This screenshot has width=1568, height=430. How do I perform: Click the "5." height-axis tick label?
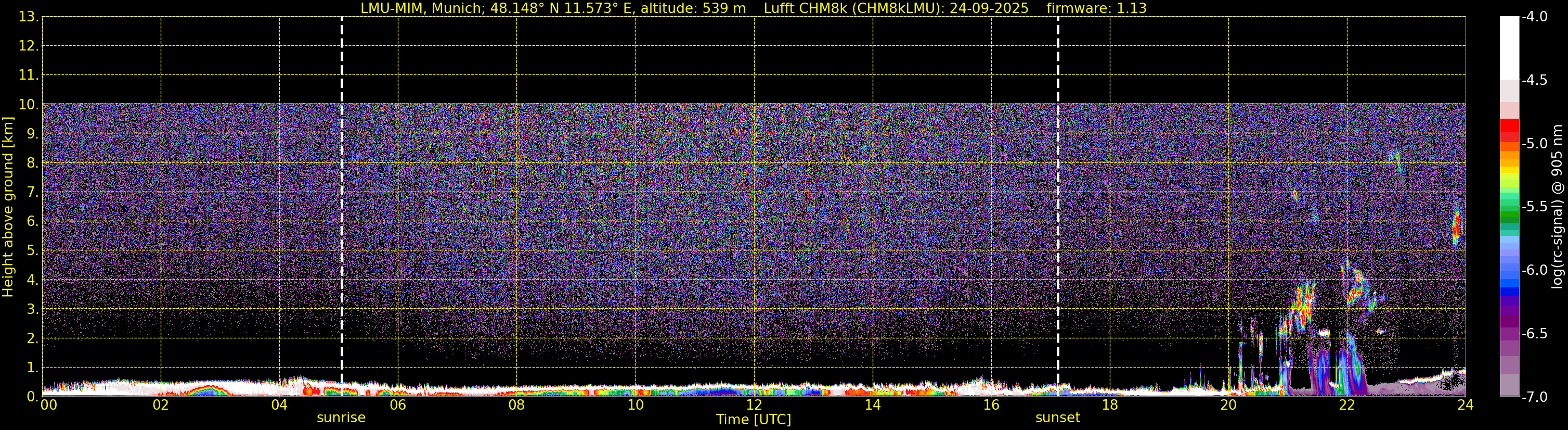(x=32, y=250)
